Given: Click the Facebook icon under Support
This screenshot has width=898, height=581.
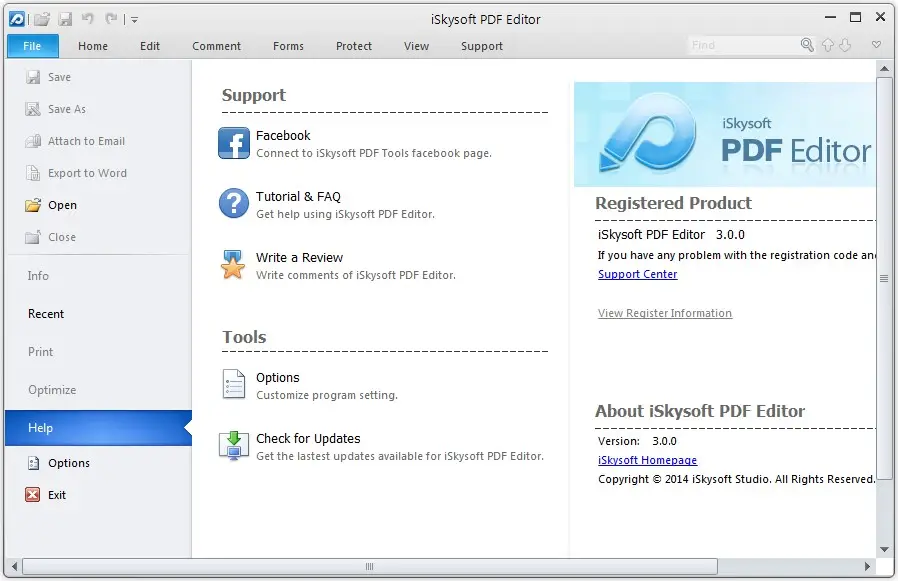Looking at the screenshot, I should coord(234,143).
